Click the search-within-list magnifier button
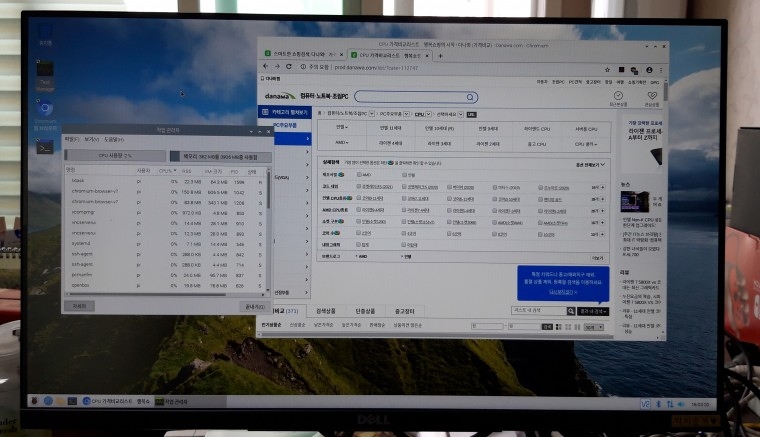Screen dimensions: 760x437 click(571, 311)
